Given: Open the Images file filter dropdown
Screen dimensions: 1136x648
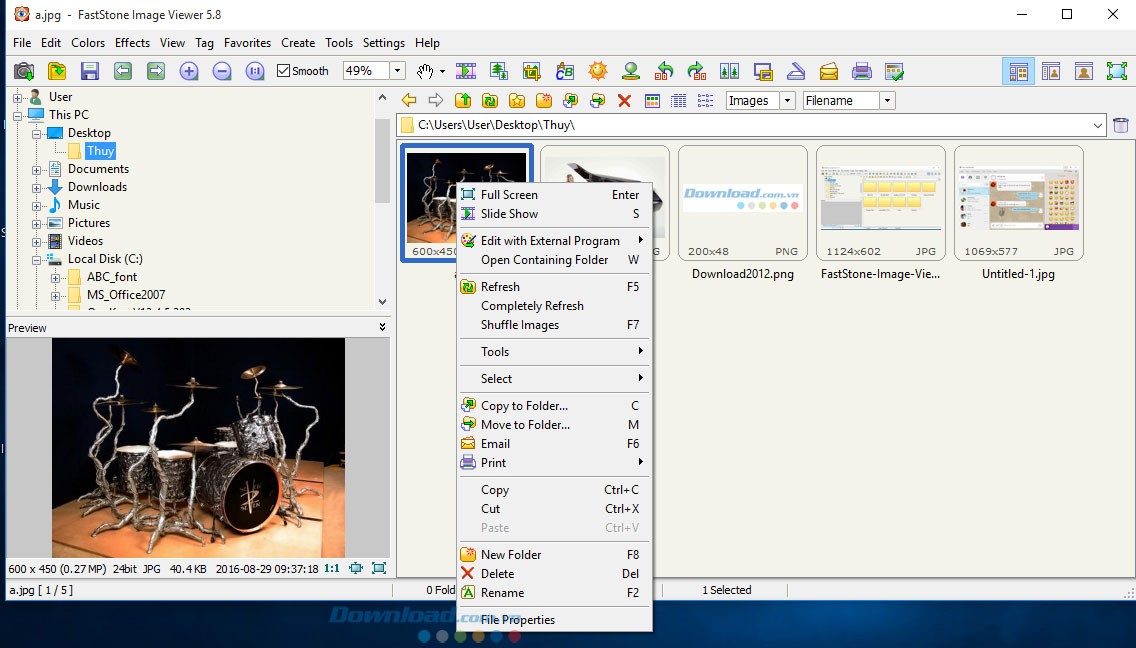Looking at the screenshot, I should (786, 100).
